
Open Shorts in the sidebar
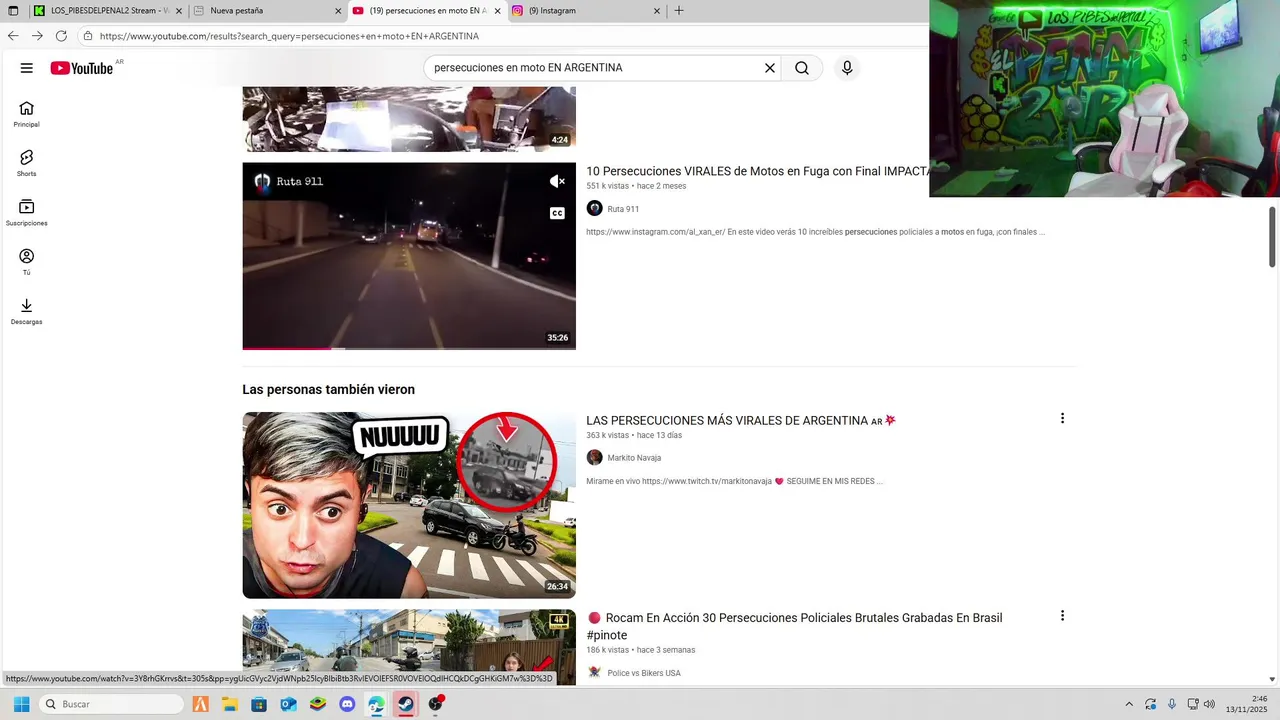(x=27, y=163)
